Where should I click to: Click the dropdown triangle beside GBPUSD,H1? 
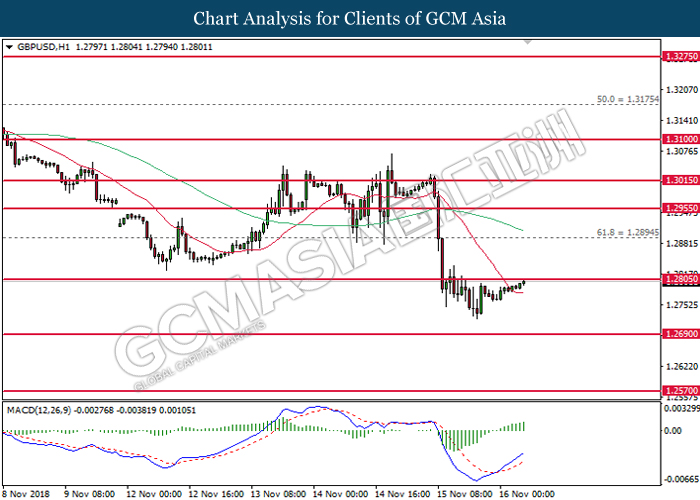point(9,47)
